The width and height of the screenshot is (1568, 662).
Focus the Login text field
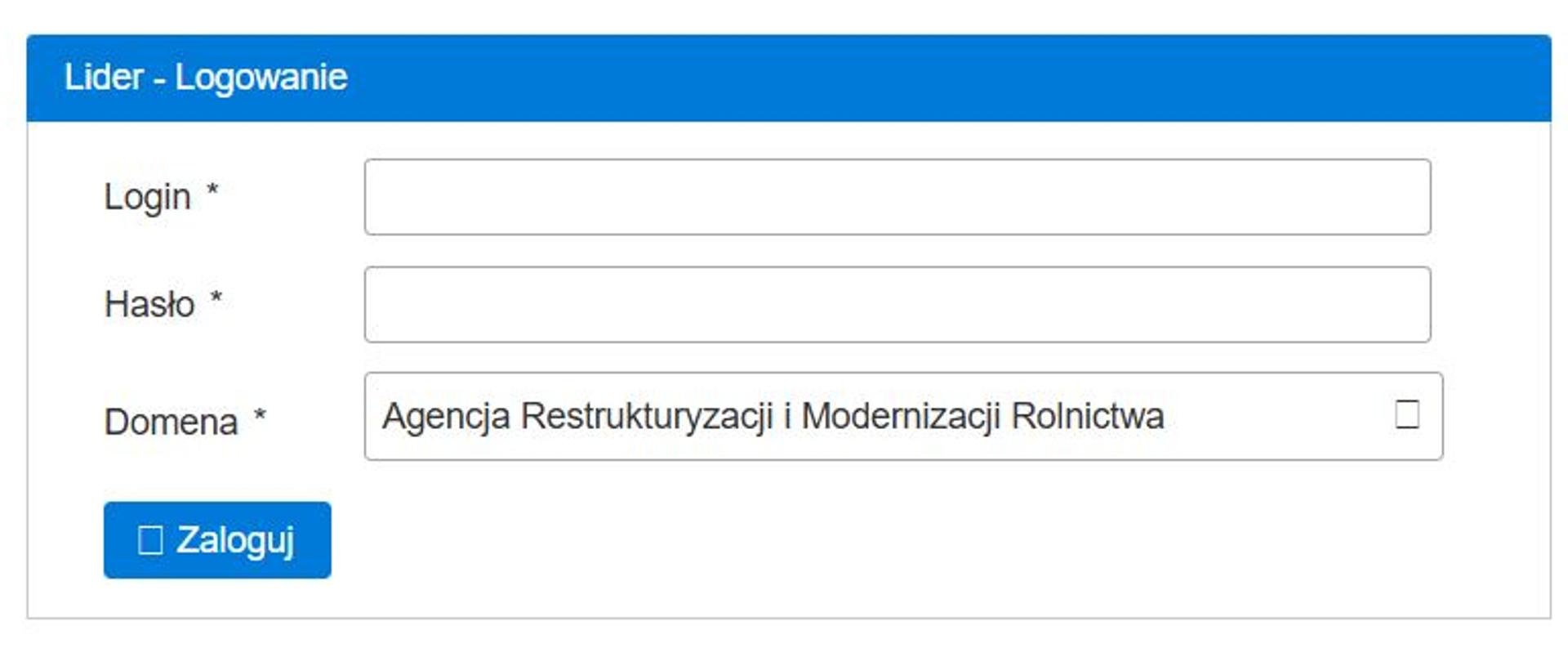[897, 197]
